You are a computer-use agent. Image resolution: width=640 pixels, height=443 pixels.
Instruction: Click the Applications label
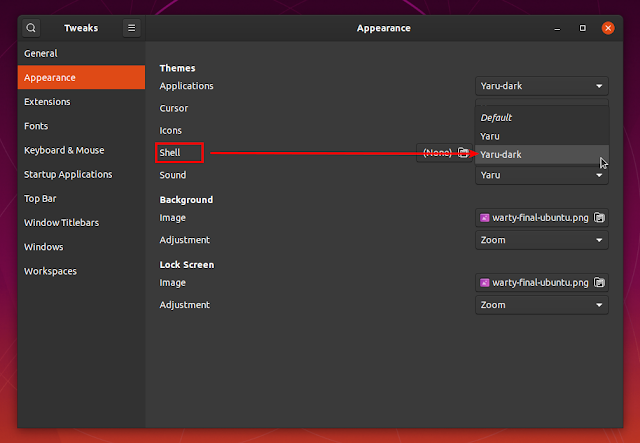[x=186, y=86]
